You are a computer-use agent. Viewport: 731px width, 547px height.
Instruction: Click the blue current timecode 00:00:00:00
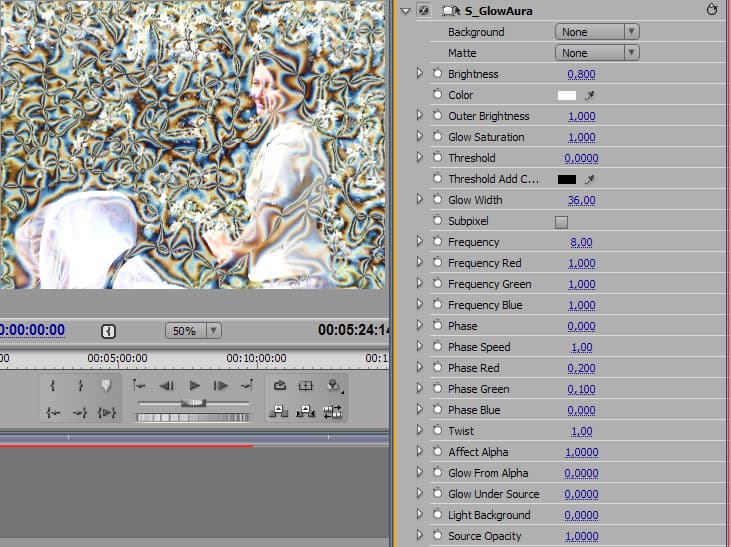tap(32, 330)
